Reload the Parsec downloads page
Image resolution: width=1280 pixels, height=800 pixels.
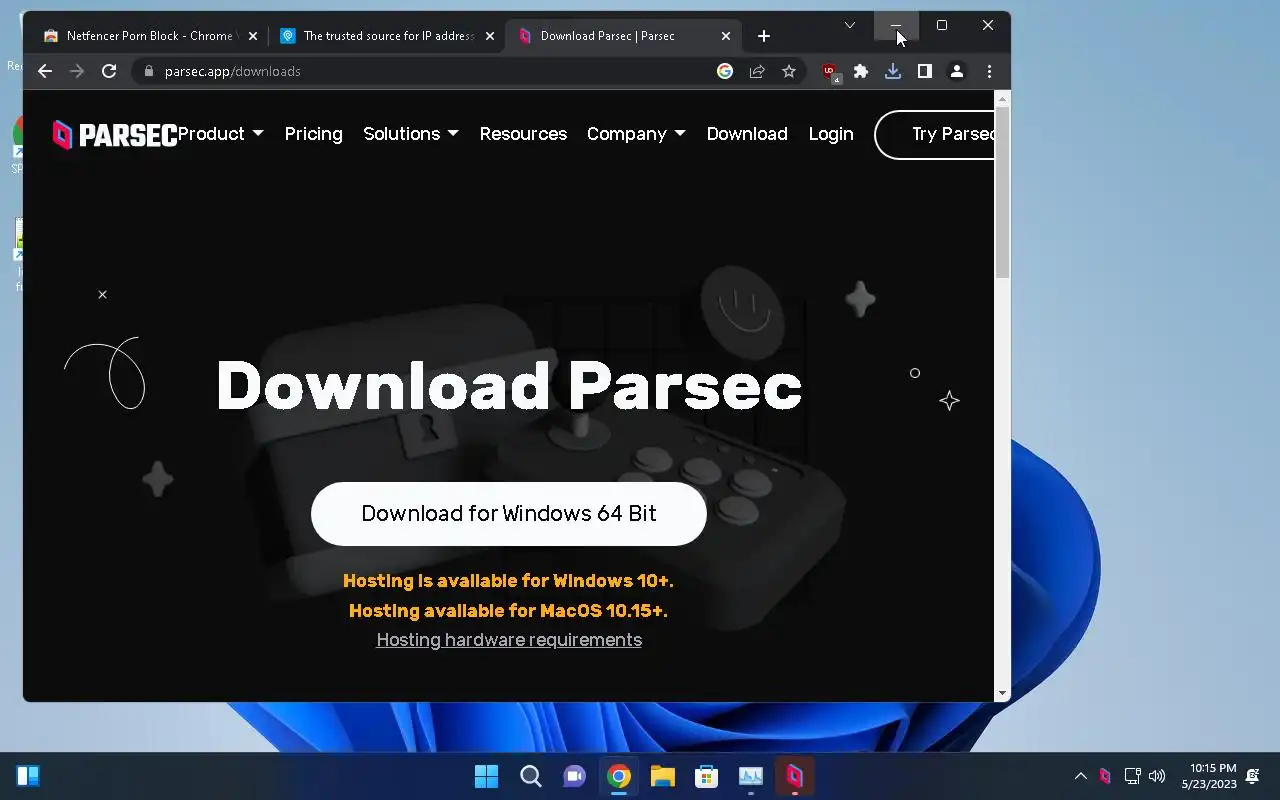tap(109, 71)
